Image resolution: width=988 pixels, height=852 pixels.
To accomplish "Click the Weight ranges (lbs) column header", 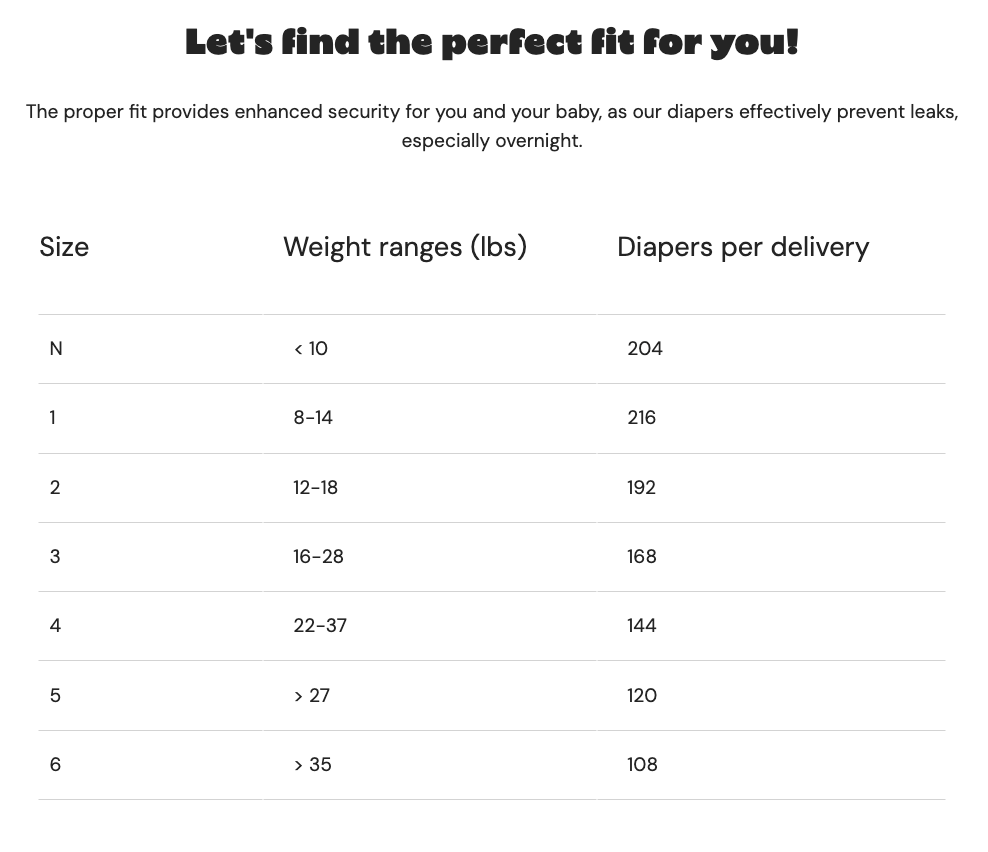I will 405,246.
